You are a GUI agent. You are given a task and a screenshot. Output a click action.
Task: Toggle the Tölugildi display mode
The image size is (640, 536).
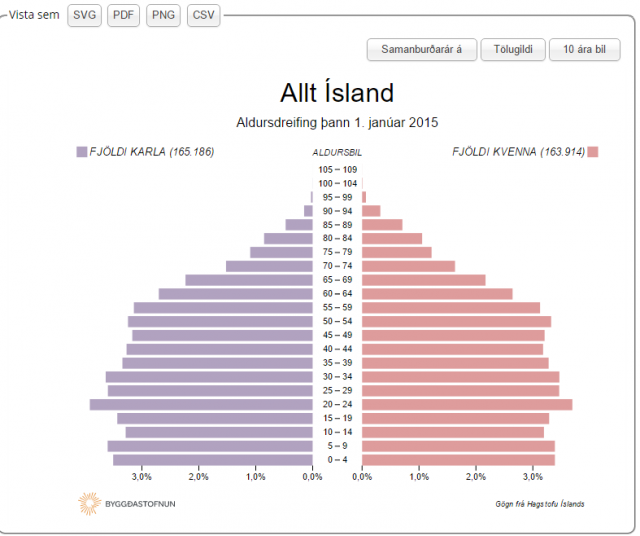[513, 49]
